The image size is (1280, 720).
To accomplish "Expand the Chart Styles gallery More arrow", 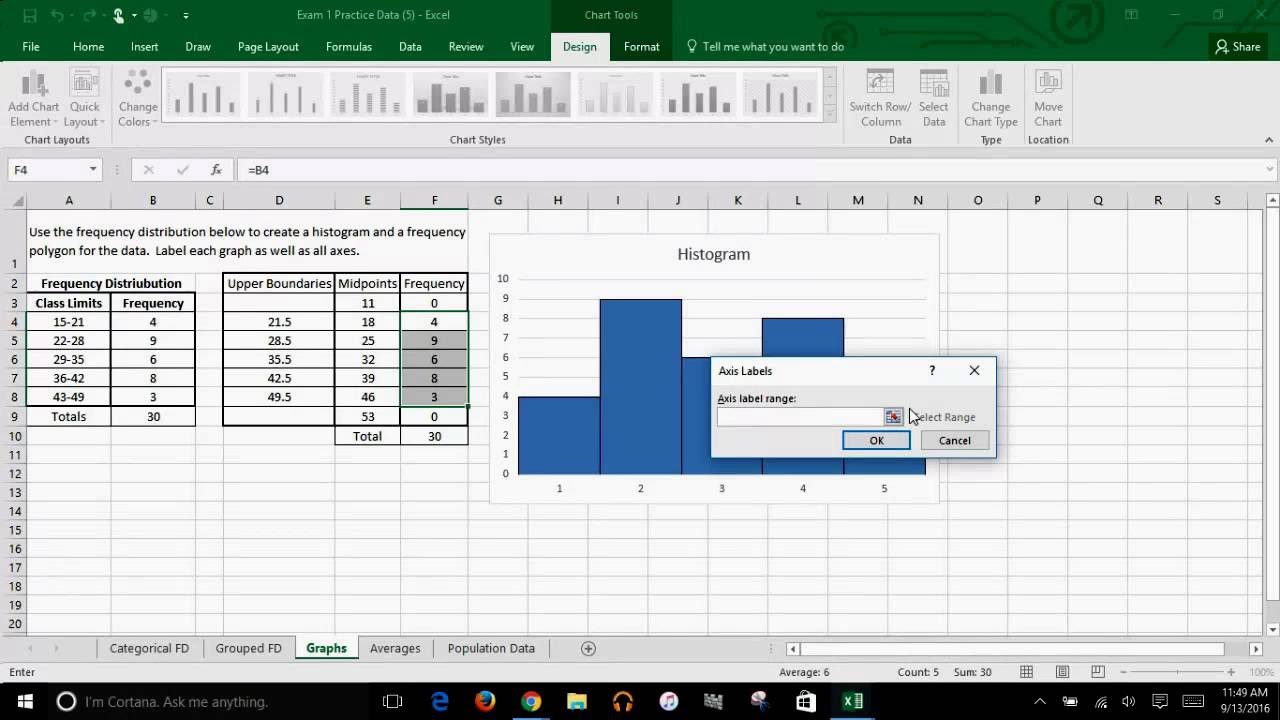I will [829, 113].
